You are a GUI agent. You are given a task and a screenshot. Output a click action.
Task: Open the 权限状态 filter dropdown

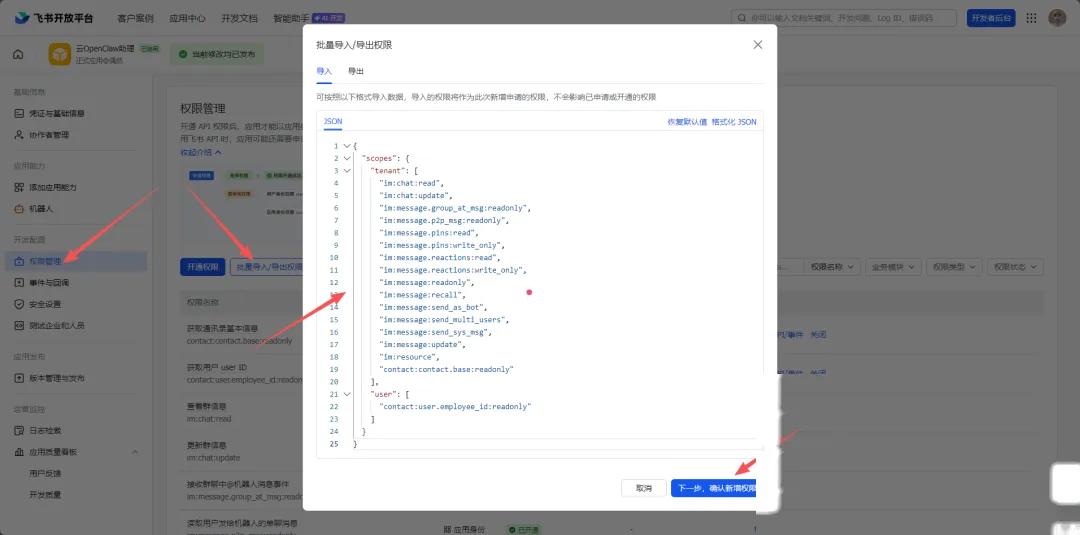pos(1015,267)
